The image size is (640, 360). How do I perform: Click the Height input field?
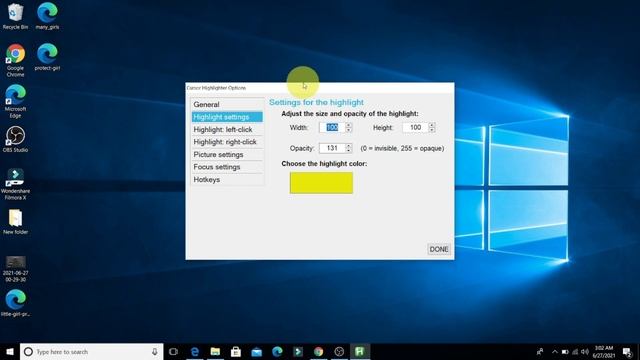point(416,127)
